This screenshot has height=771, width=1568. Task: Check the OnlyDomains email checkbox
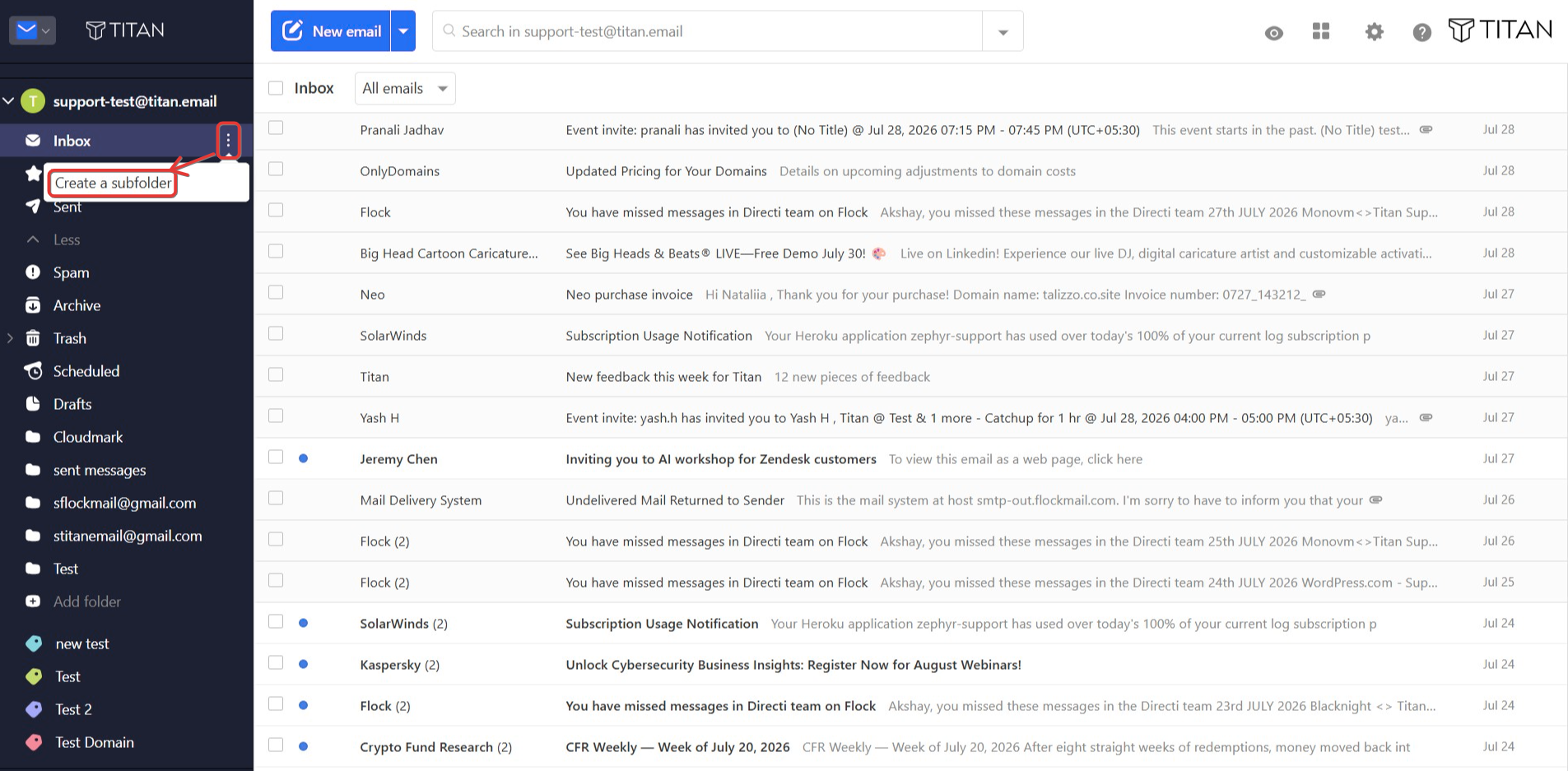point(276,169)
